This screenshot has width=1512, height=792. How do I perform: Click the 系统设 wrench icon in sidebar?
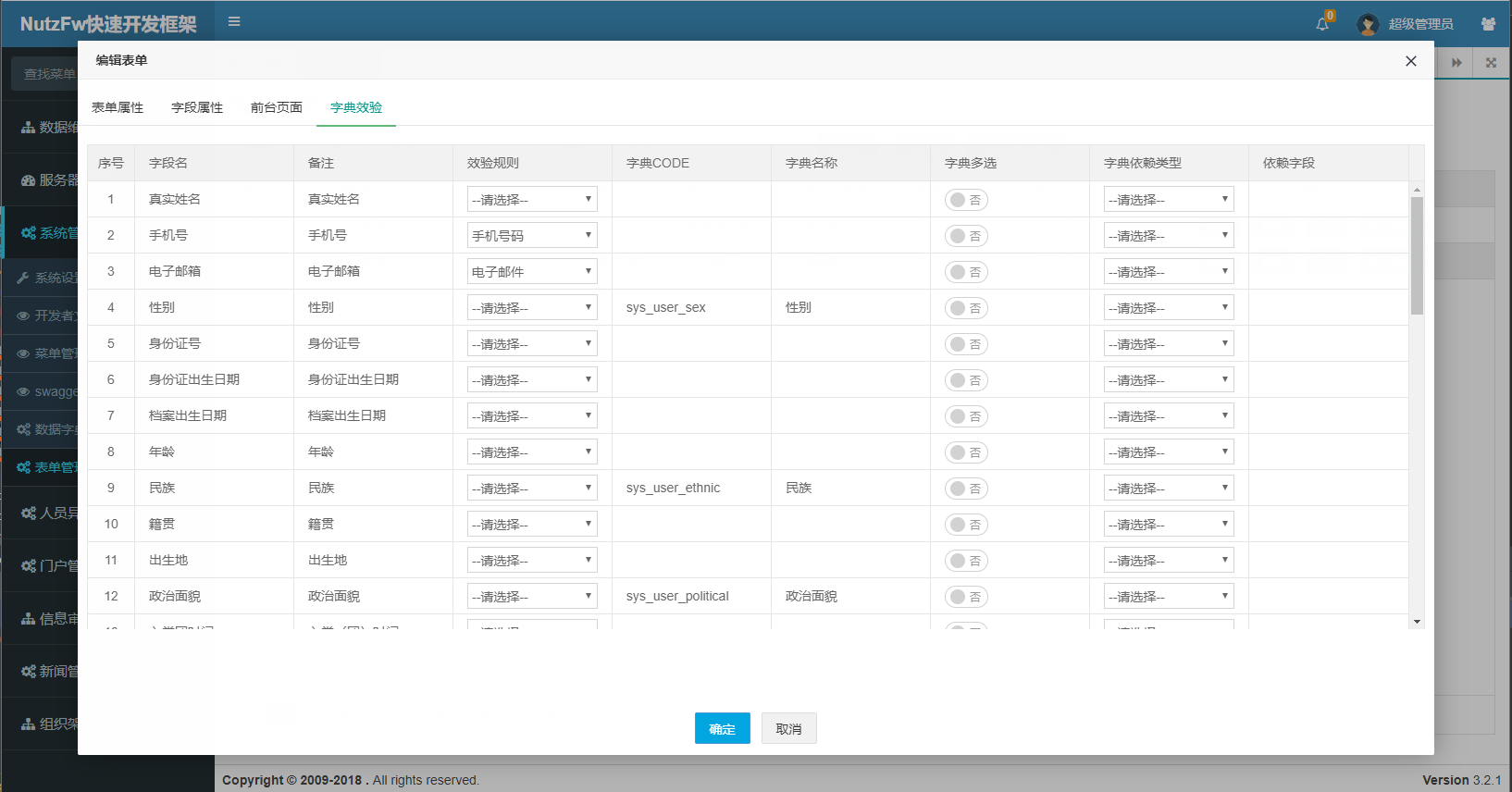pos(23,278)
